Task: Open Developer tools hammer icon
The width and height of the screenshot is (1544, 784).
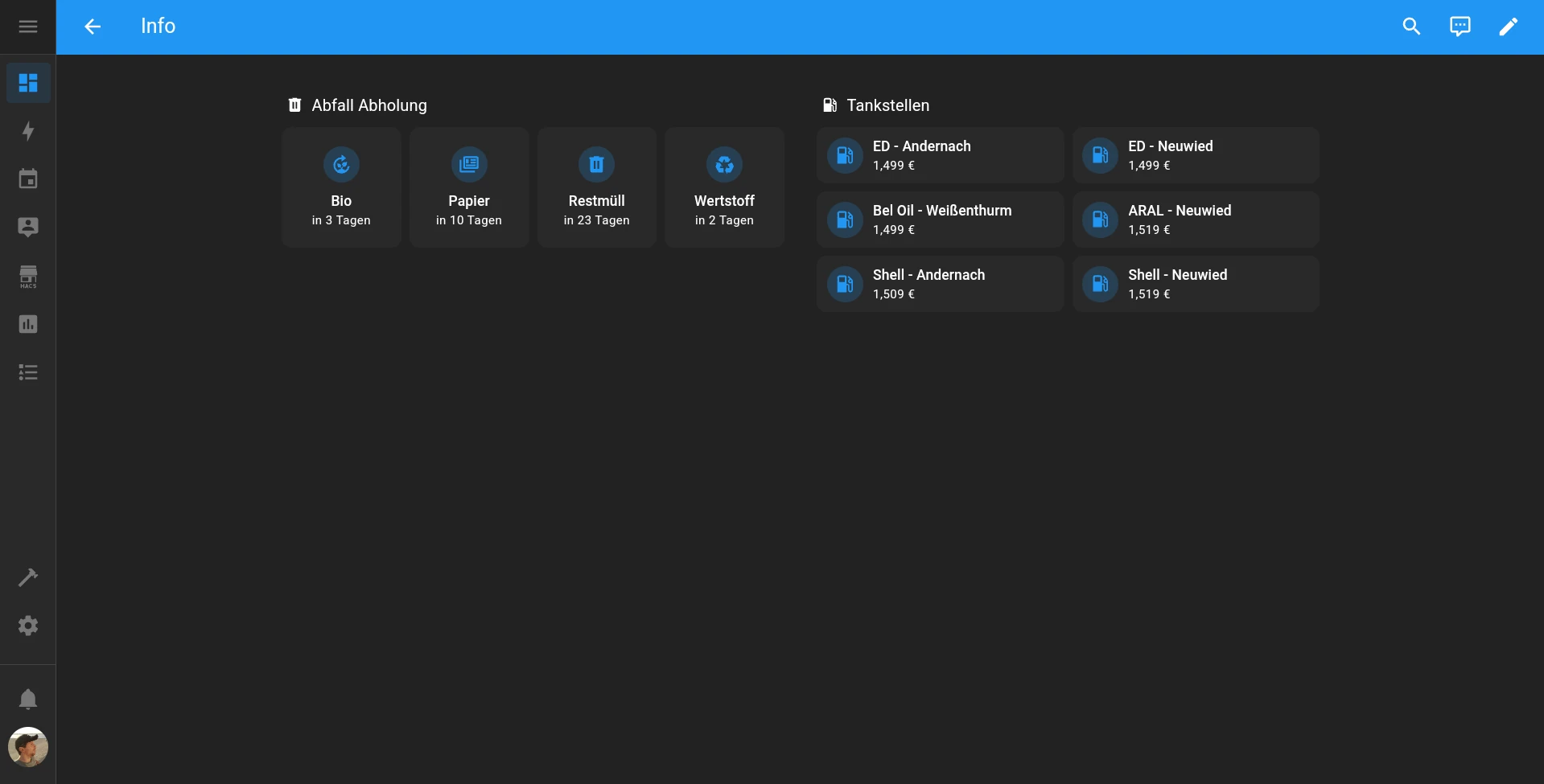Action: [x=28, y=577]
